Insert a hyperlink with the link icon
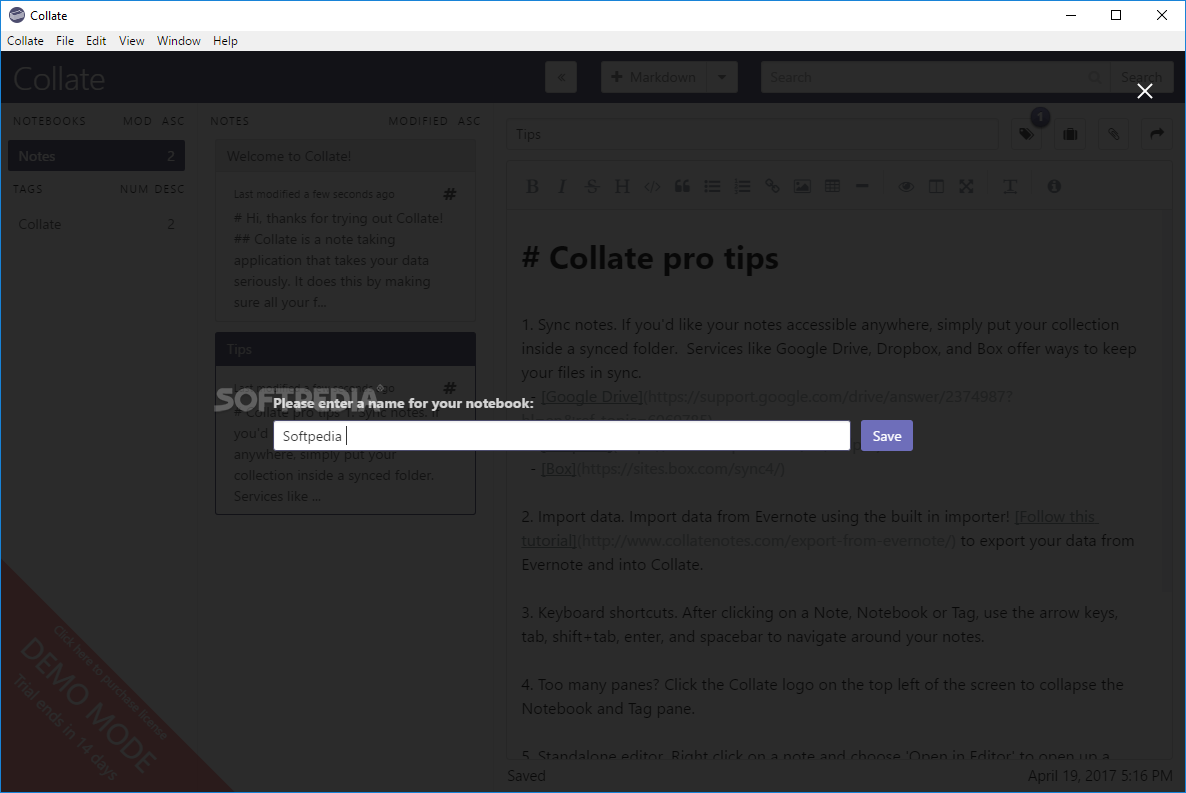The width and height of the screenshot is (1186, 793). tap(772, 186)
